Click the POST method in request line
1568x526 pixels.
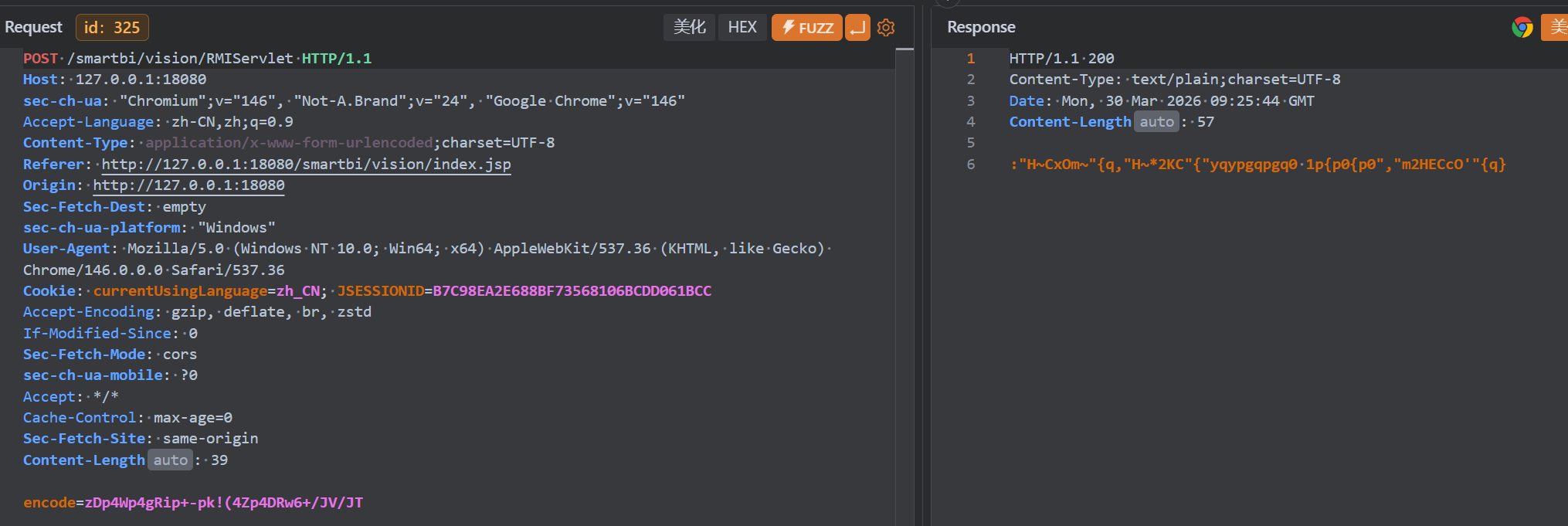tap(40, 59)
